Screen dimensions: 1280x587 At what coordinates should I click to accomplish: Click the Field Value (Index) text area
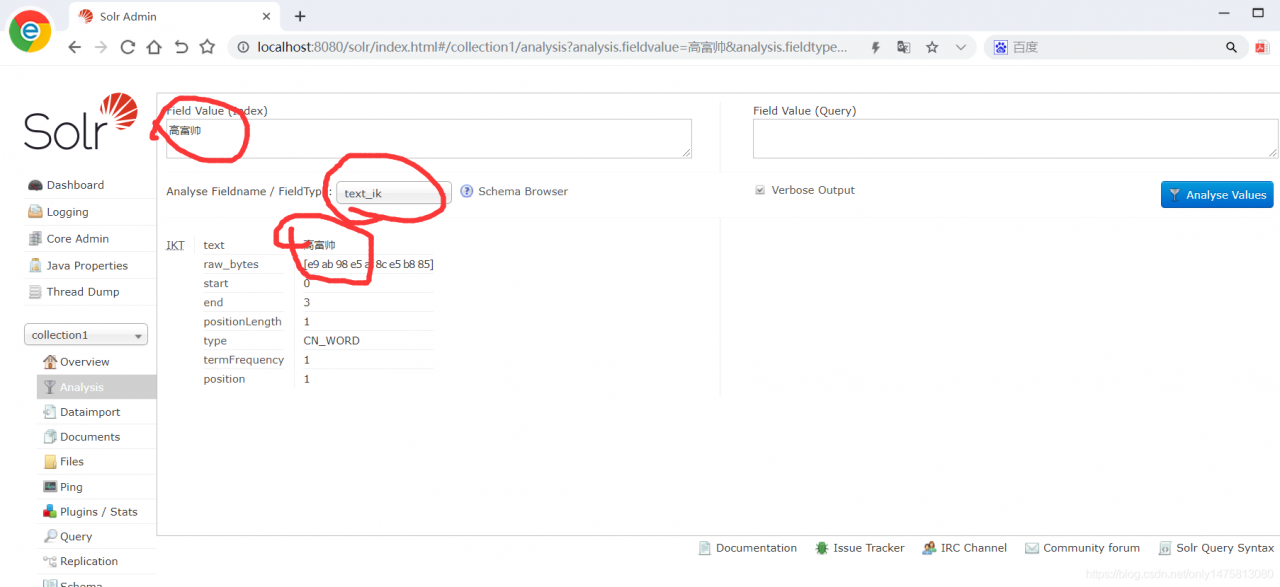pos(429,139)
